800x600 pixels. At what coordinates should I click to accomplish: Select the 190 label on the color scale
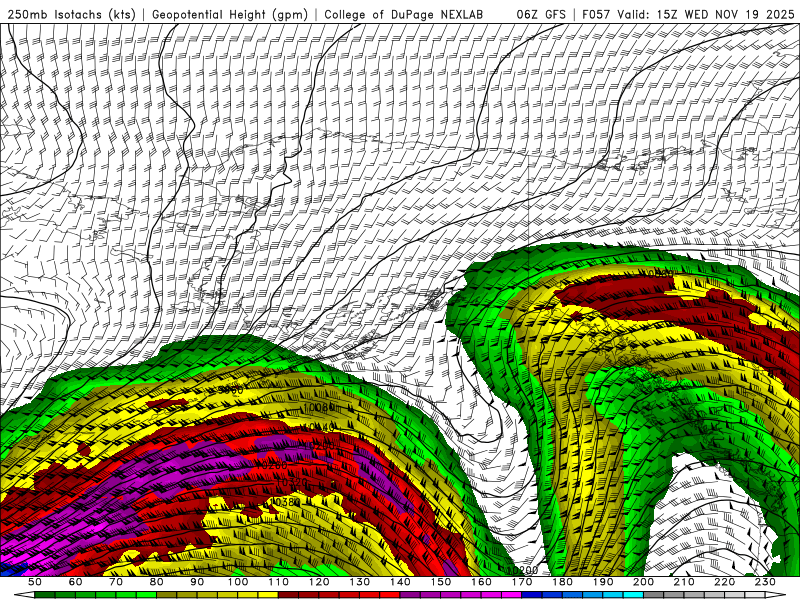[604, 582]
